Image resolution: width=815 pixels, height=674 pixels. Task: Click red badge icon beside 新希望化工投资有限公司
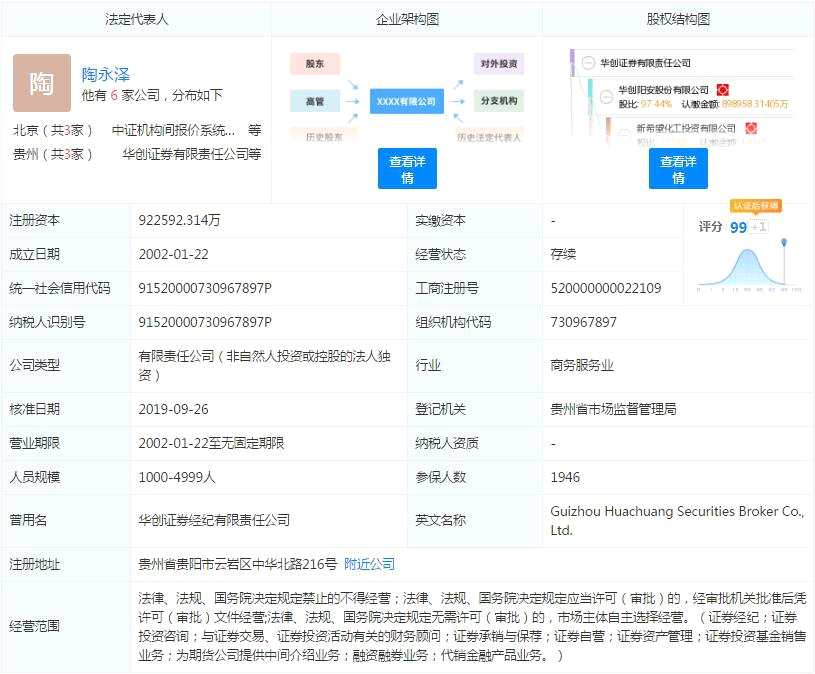click(x=751, y=128)
